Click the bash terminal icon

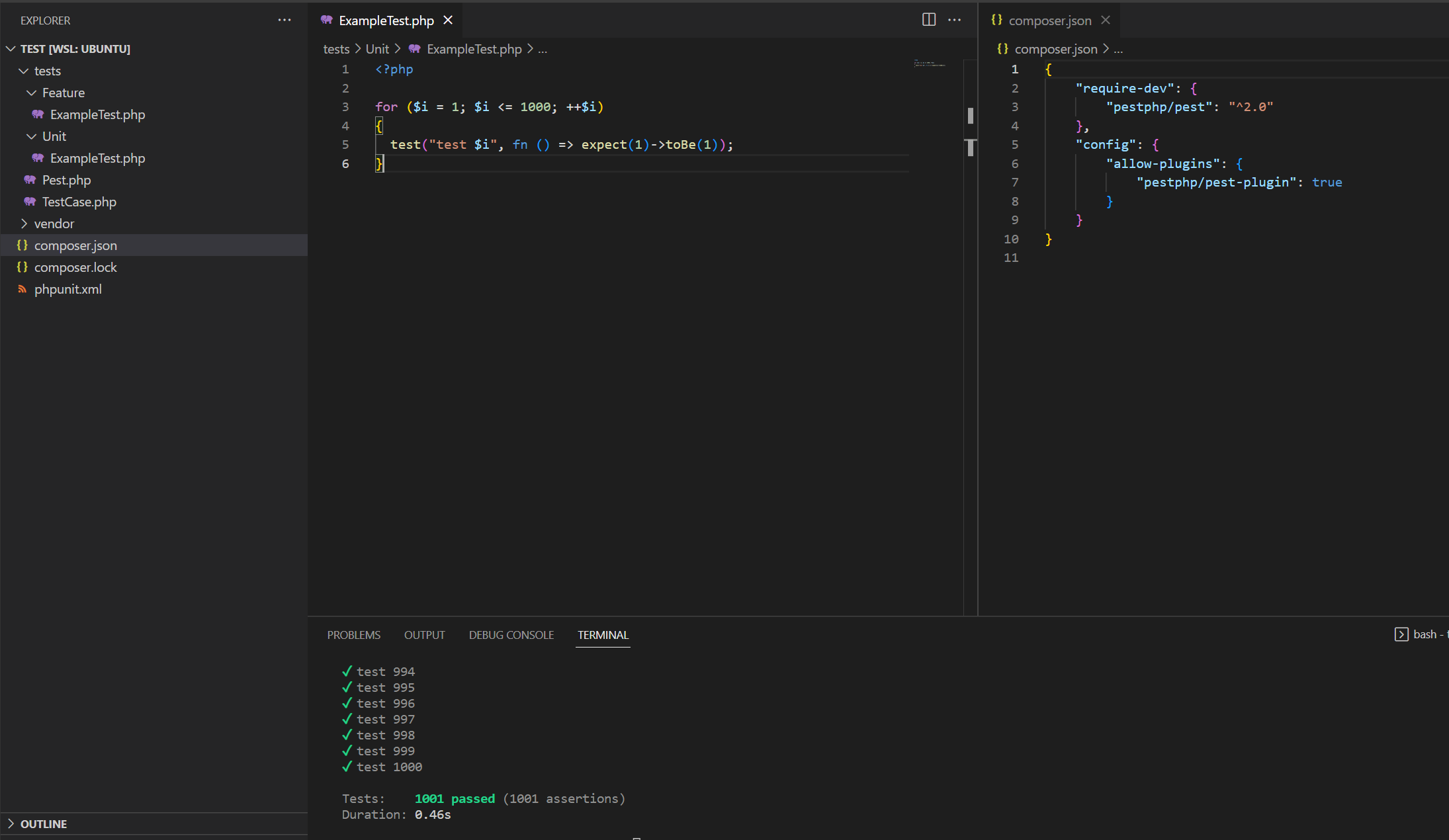tap(1401, 634)
